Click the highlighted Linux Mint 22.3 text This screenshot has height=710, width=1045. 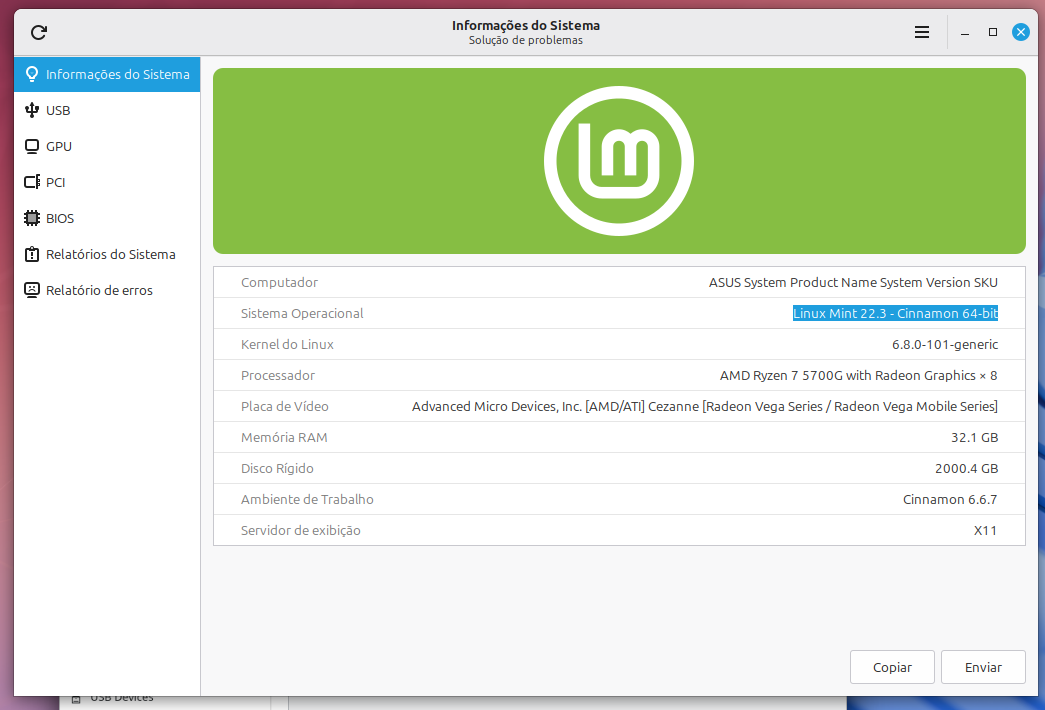click(895, 313)
